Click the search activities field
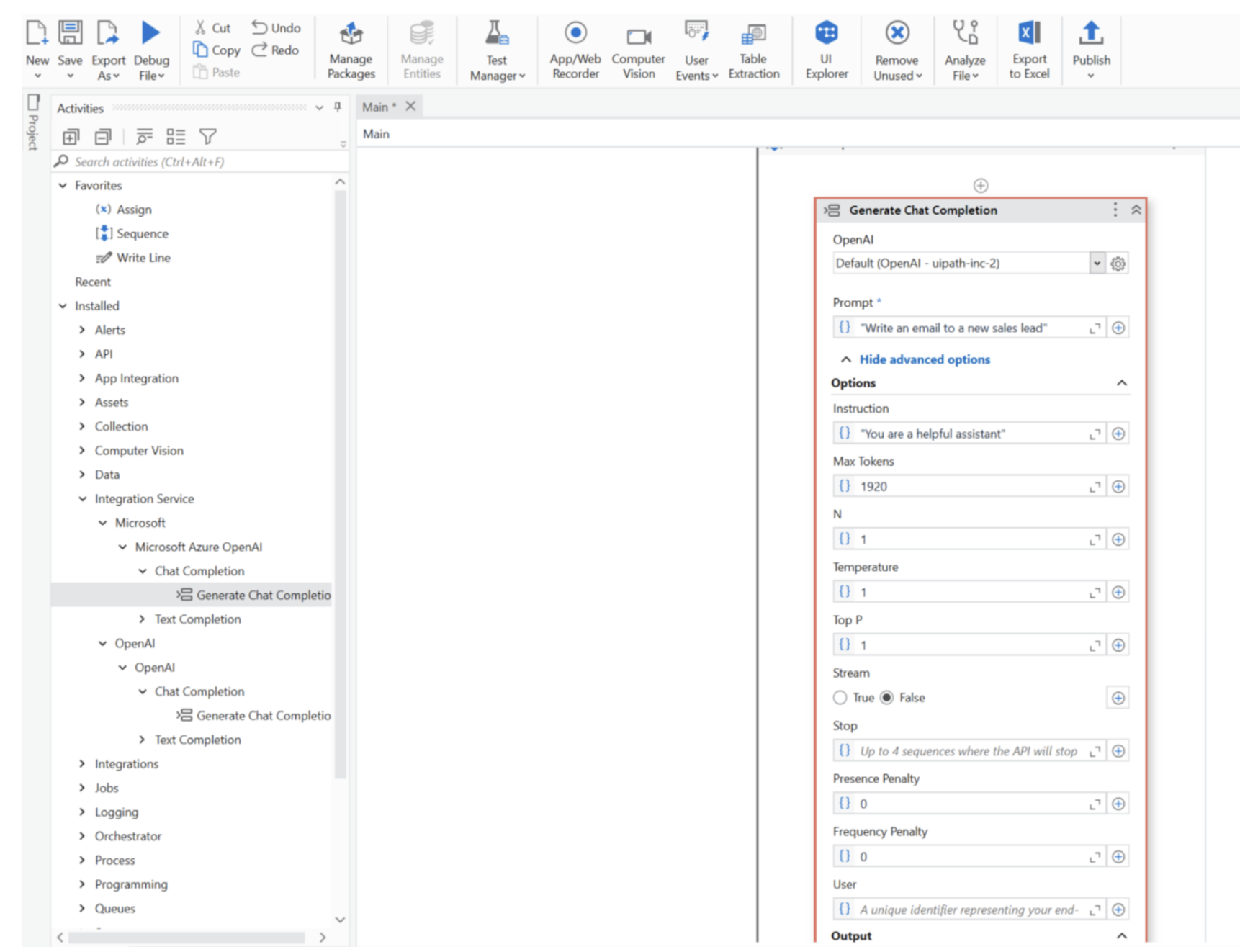This screenshot has height=952, width=1240. [x=199, y=162]
